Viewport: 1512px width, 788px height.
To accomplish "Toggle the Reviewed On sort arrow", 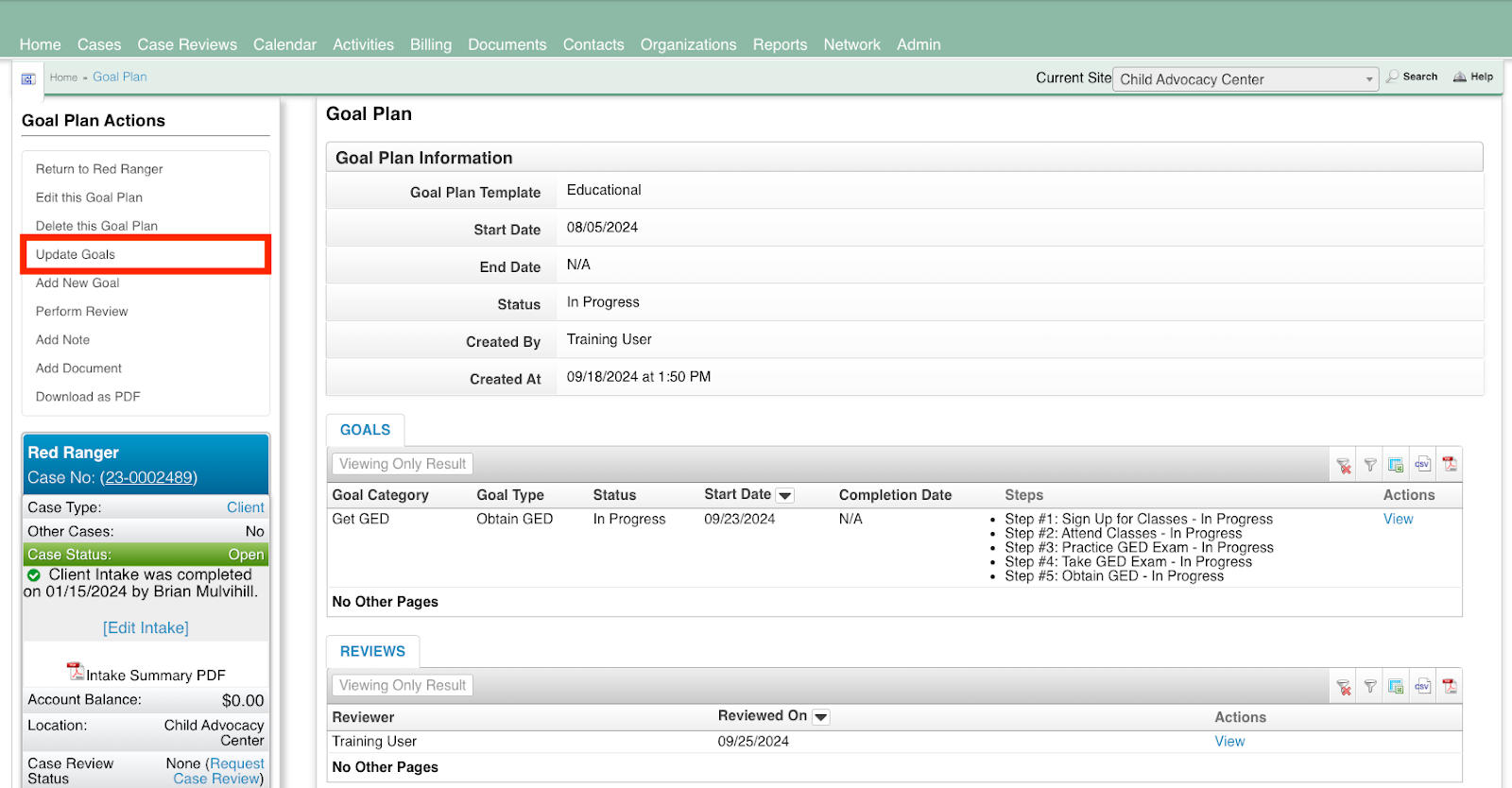I will pos(821,717).
